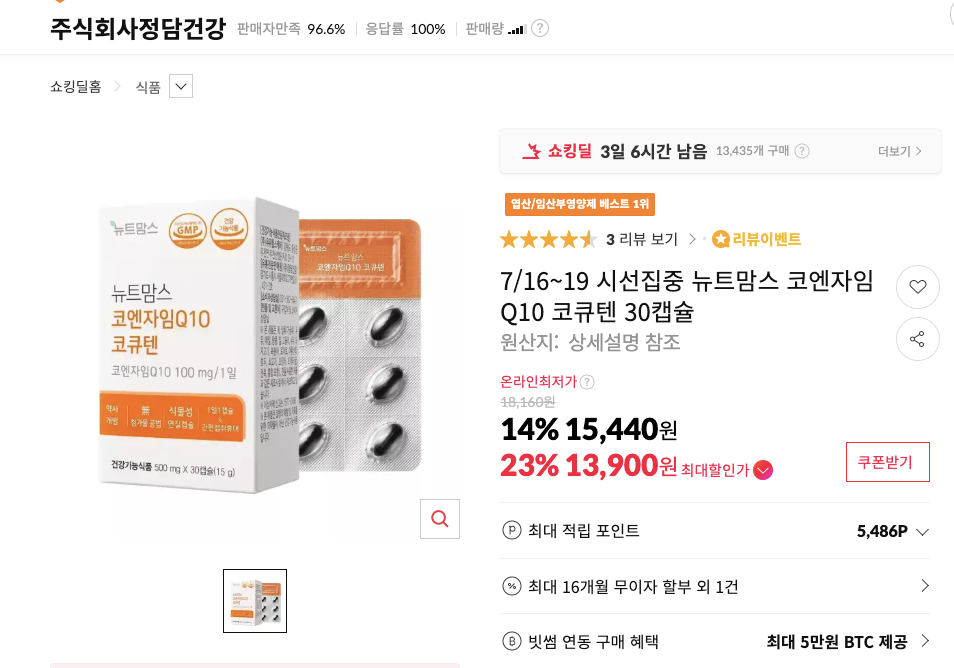The height and width of the screenshot is (668, 954).
Task: Select the product thumbnail below main image
Action: (x=255, y=601)
